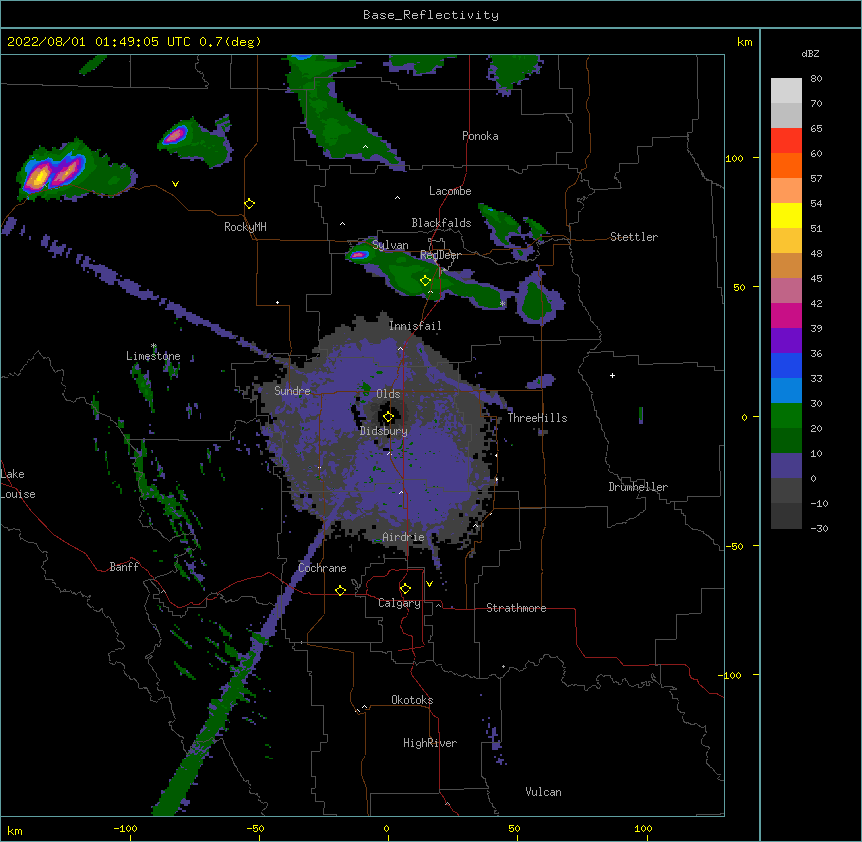Screen dimensions: 862x842
Task: Click the Strathmore town label
Action: 516,608
